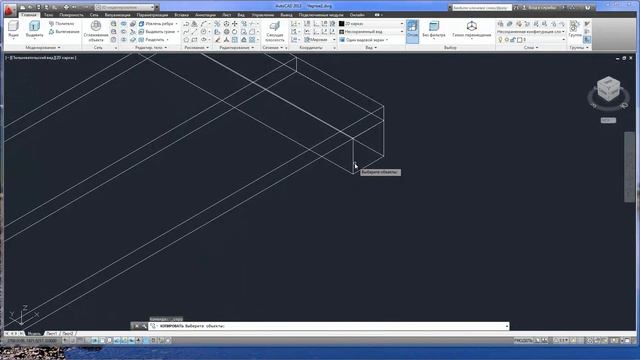
Task: Switch to the Модель layout tab
Action: click(33, 333)
